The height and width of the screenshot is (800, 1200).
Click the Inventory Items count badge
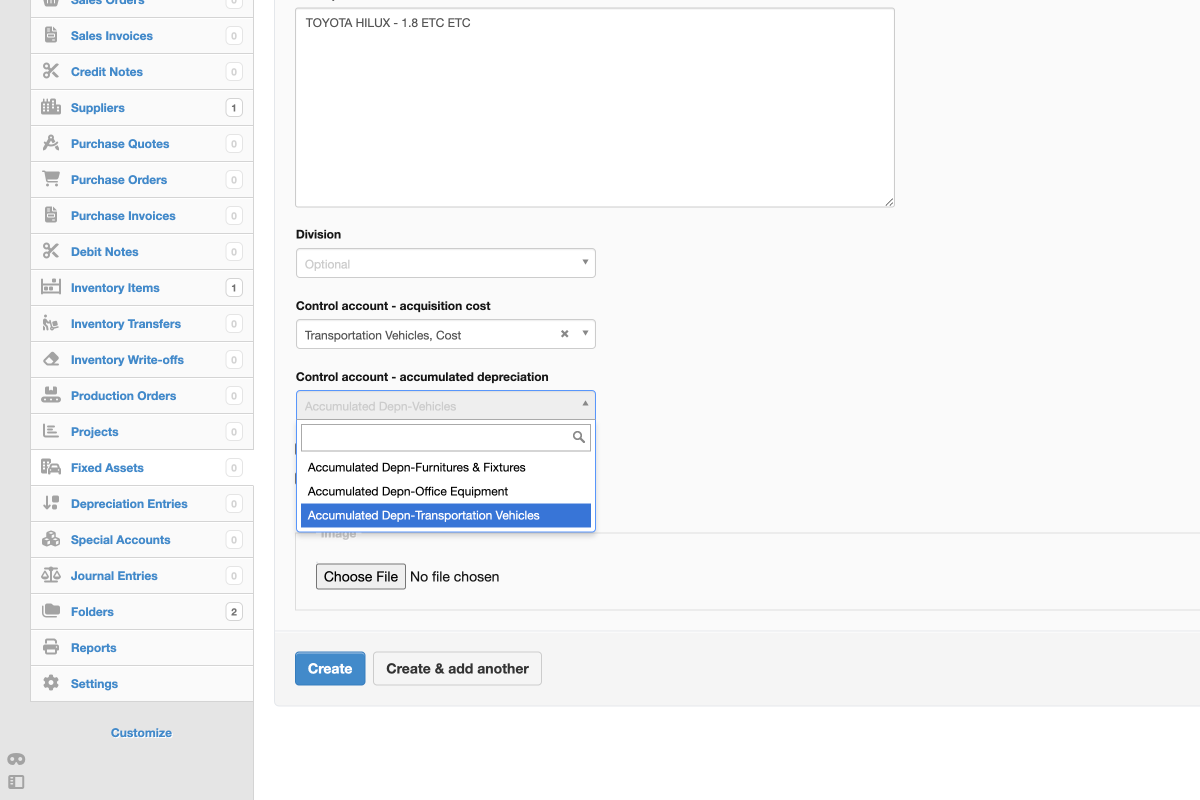[234, 288]
